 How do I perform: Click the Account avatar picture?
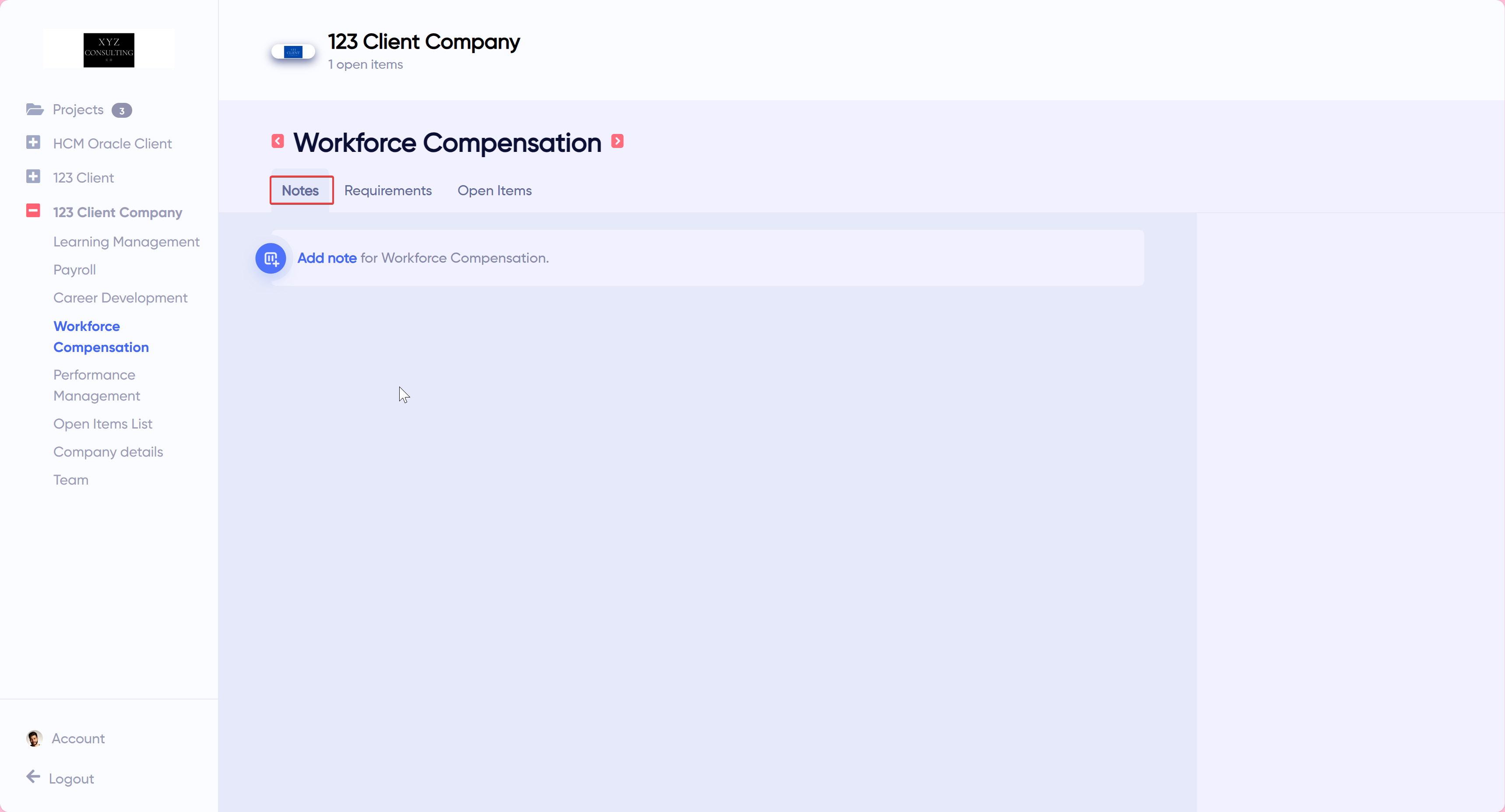34,738
